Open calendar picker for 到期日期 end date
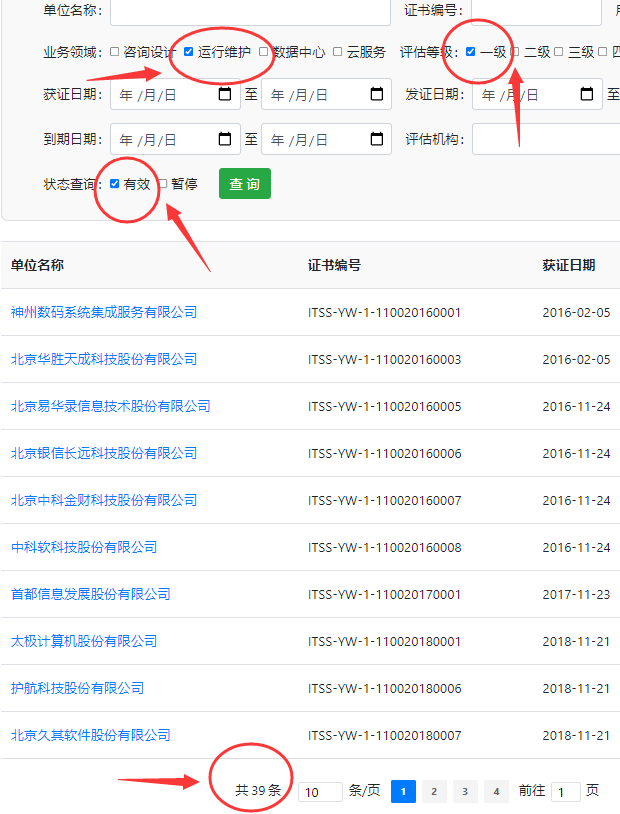Viewport: 620px width, 814px height. (376, 139)
